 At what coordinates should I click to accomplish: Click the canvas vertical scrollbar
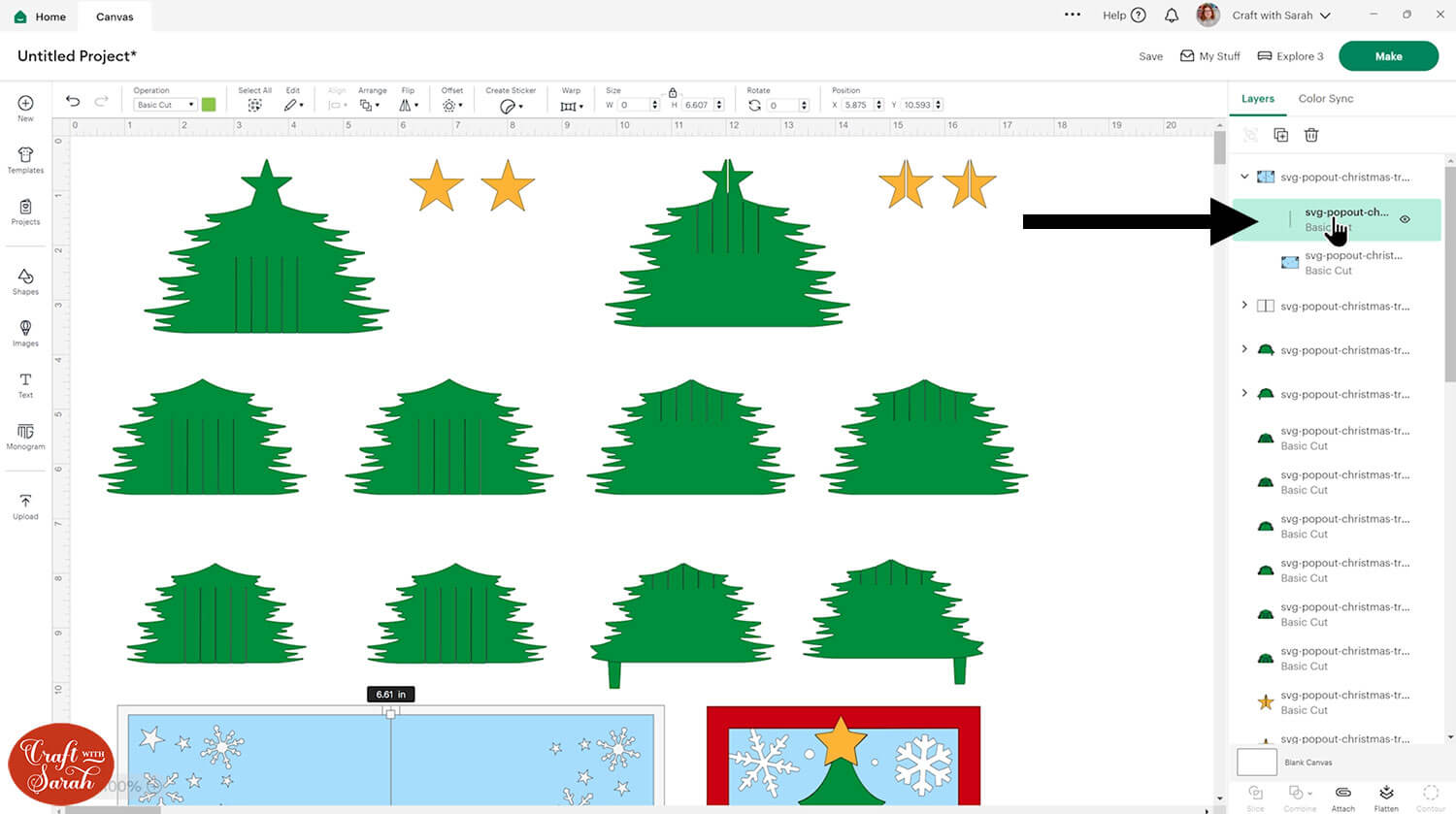coord(1219,148)
